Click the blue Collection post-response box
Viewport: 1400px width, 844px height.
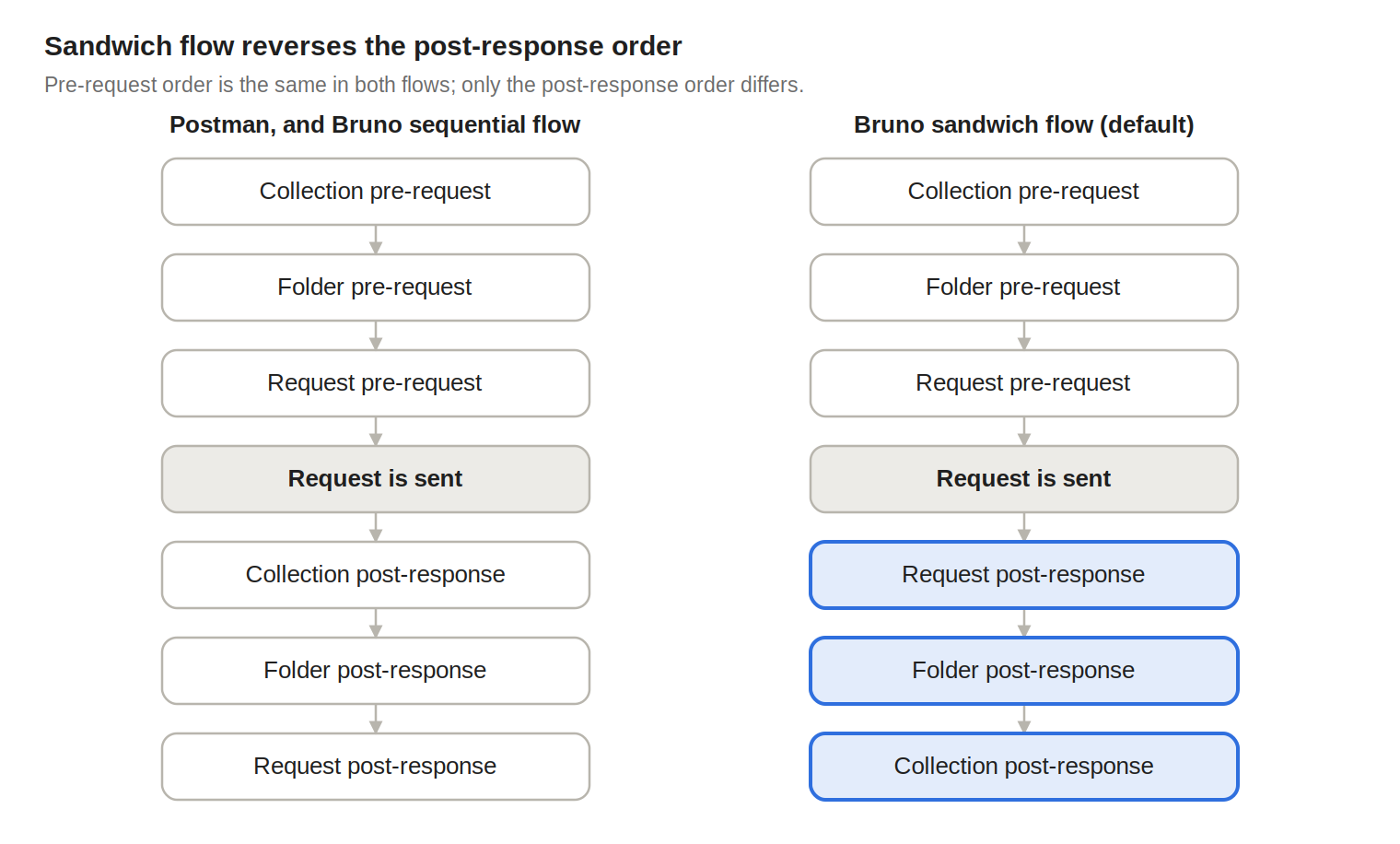(x=1024, y=767)
